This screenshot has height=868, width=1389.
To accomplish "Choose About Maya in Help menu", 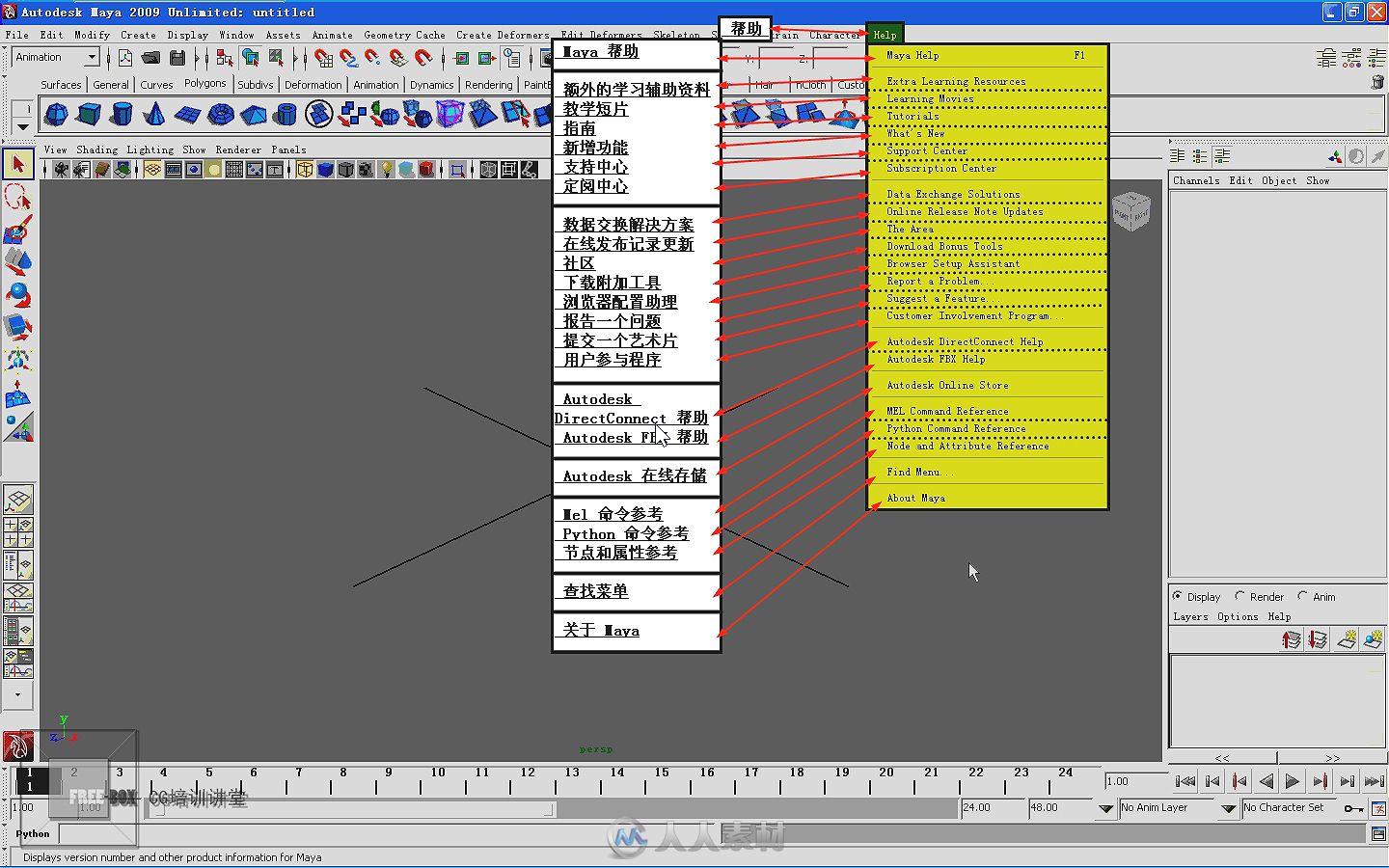I will click(915, 498).
